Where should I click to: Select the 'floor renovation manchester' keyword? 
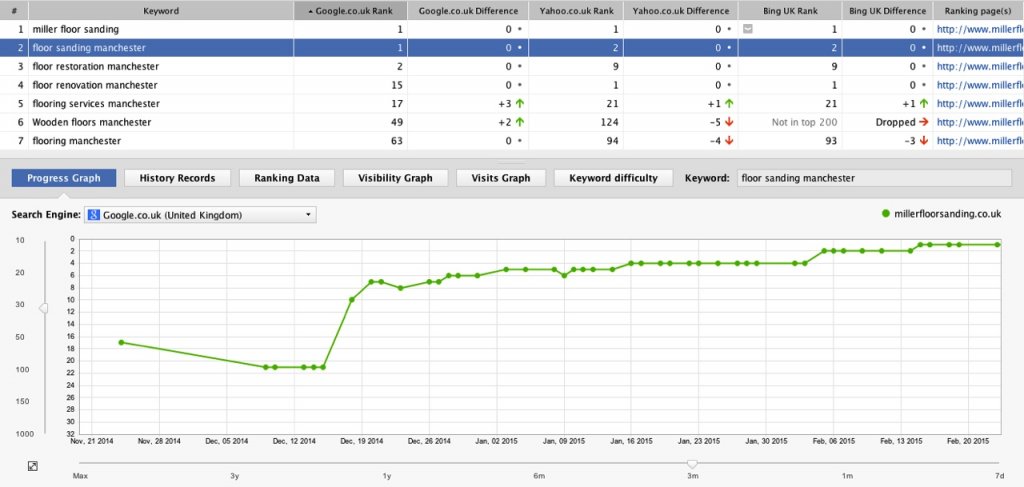(95, 85)
